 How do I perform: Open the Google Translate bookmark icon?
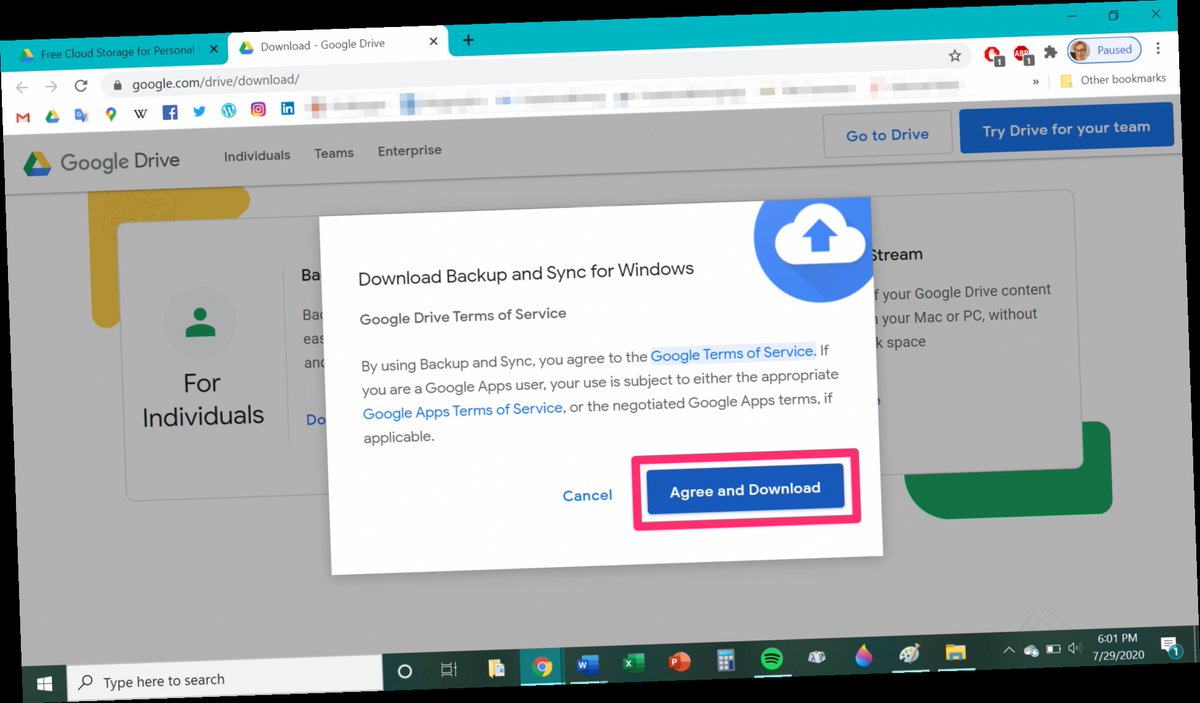pyautogui.click(x=81, y=115)
